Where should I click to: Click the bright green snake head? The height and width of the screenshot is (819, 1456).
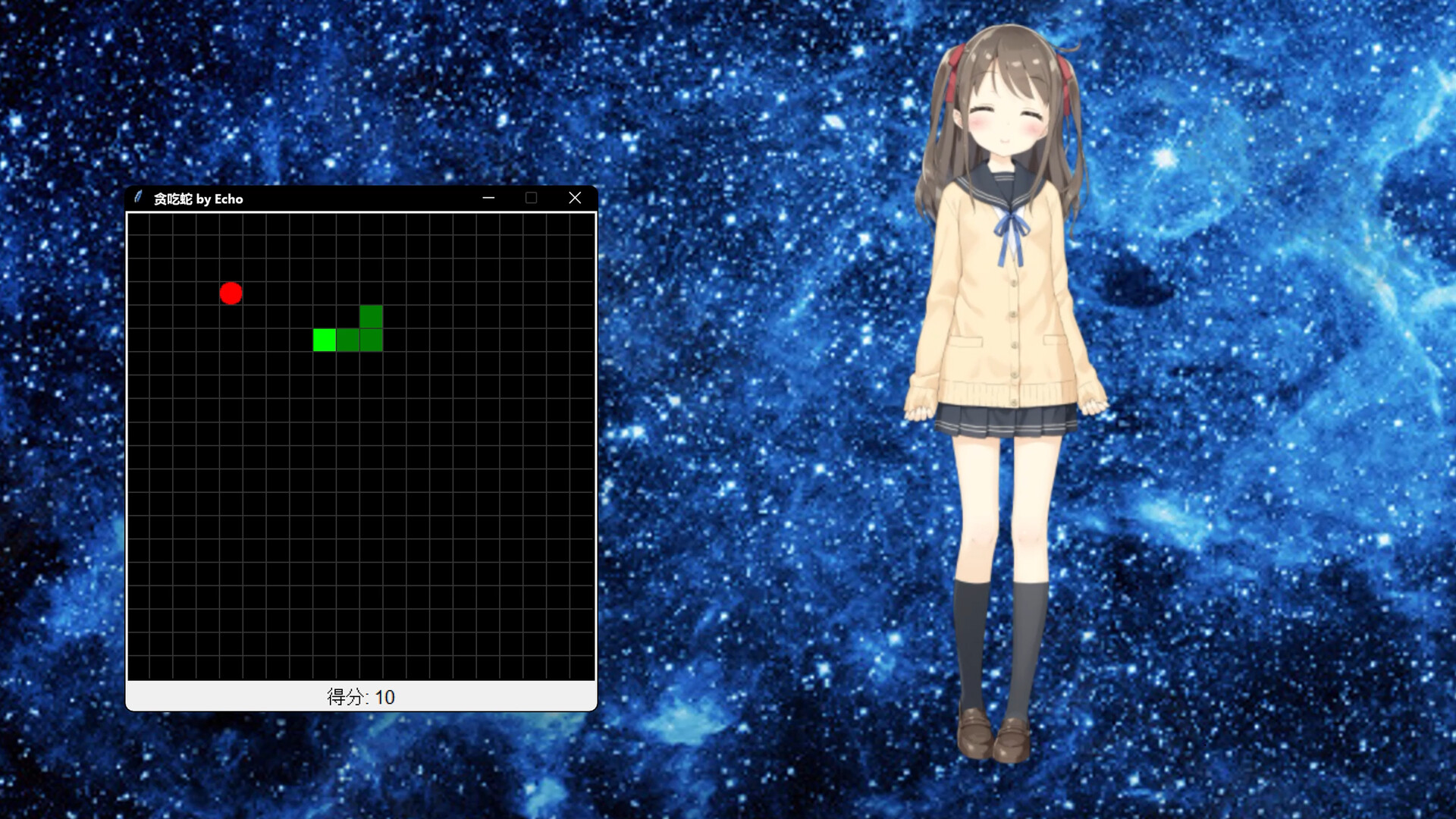[x=324, y=340]
